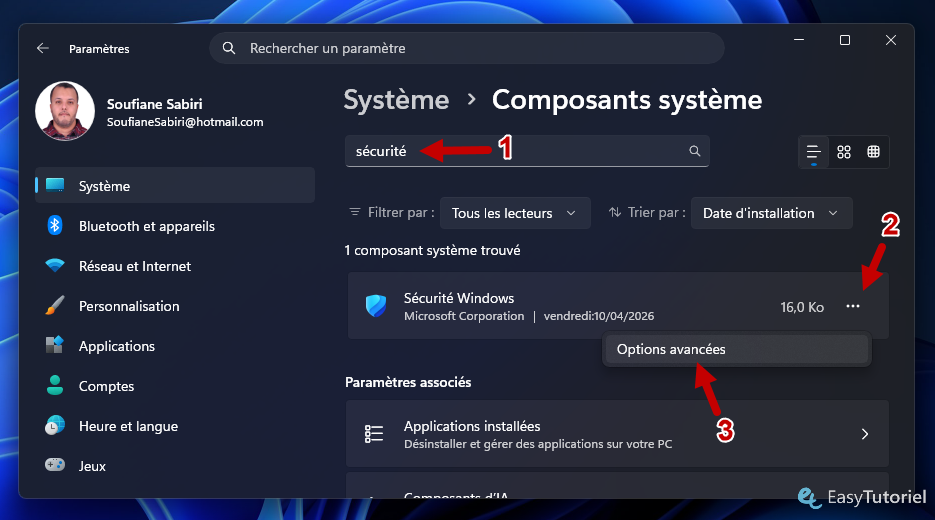The height and width of the screenshot is (520, 935).
Task: Choose Options avancées from the context menu
Action: pos(736,349)
